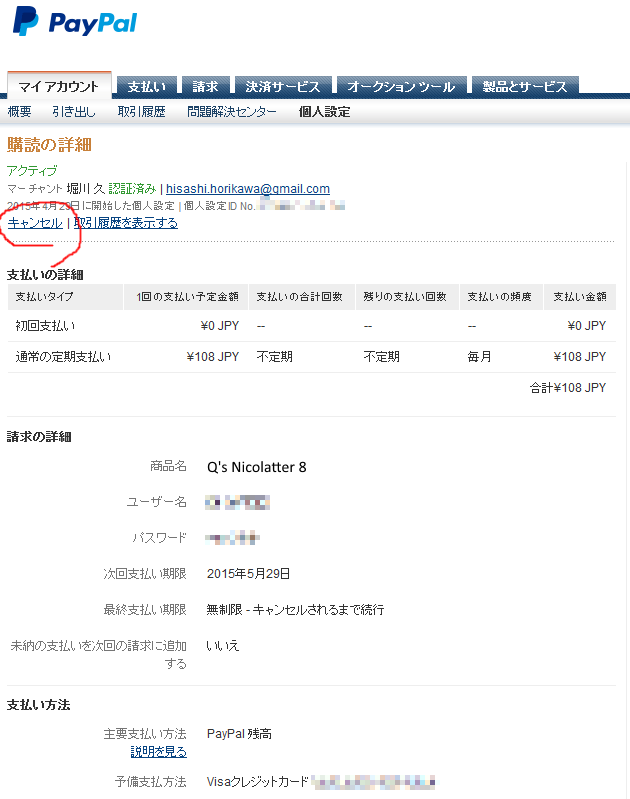
Task: Go to 引き出し in the submenu
Action: 74,112
